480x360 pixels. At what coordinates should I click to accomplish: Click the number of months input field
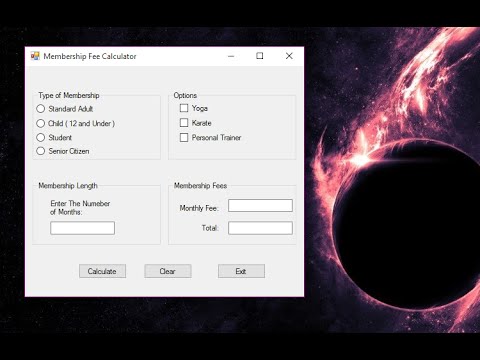(82, 228)
